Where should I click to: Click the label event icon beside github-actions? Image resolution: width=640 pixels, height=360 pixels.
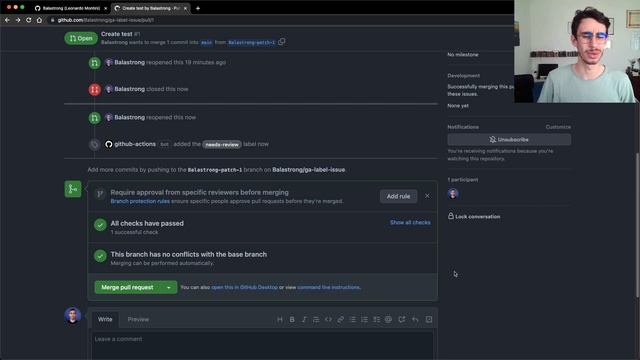[95, 144]
